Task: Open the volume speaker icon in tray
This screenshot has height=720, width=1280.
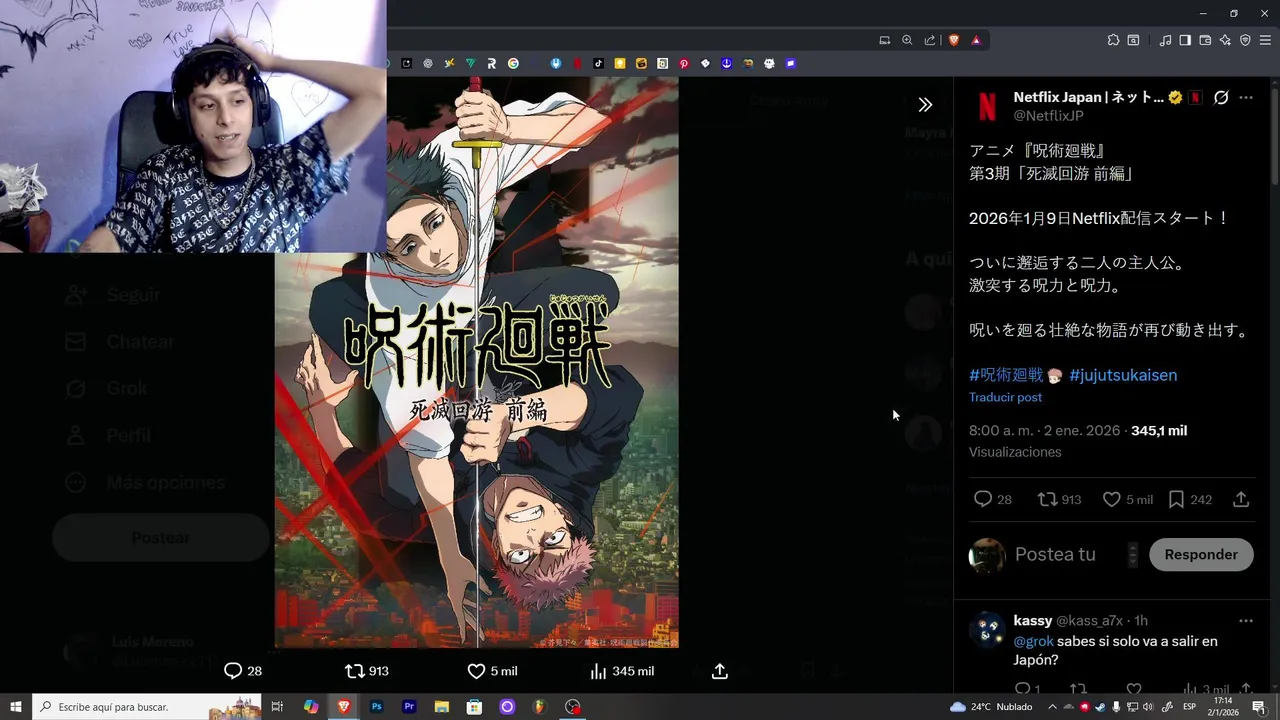Action: [x=1149, y=707]
